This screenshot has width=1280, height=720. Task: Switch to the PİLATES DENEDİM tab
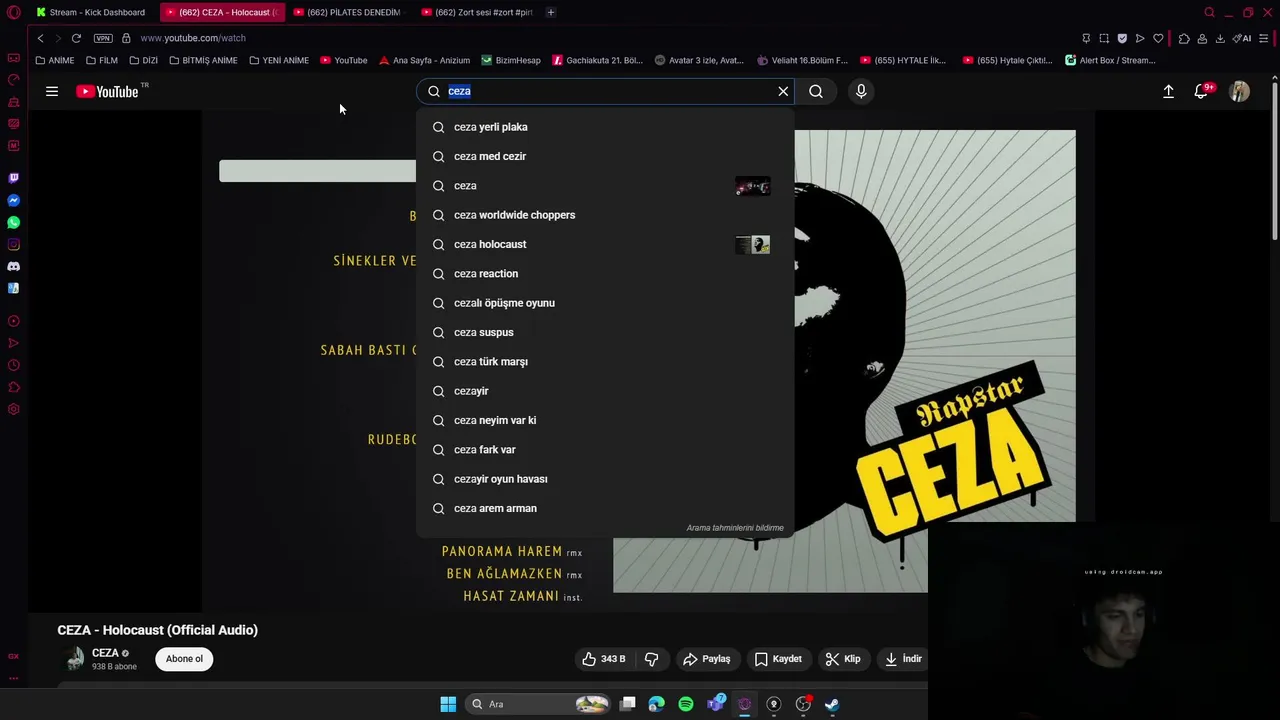tap(347, 12)
